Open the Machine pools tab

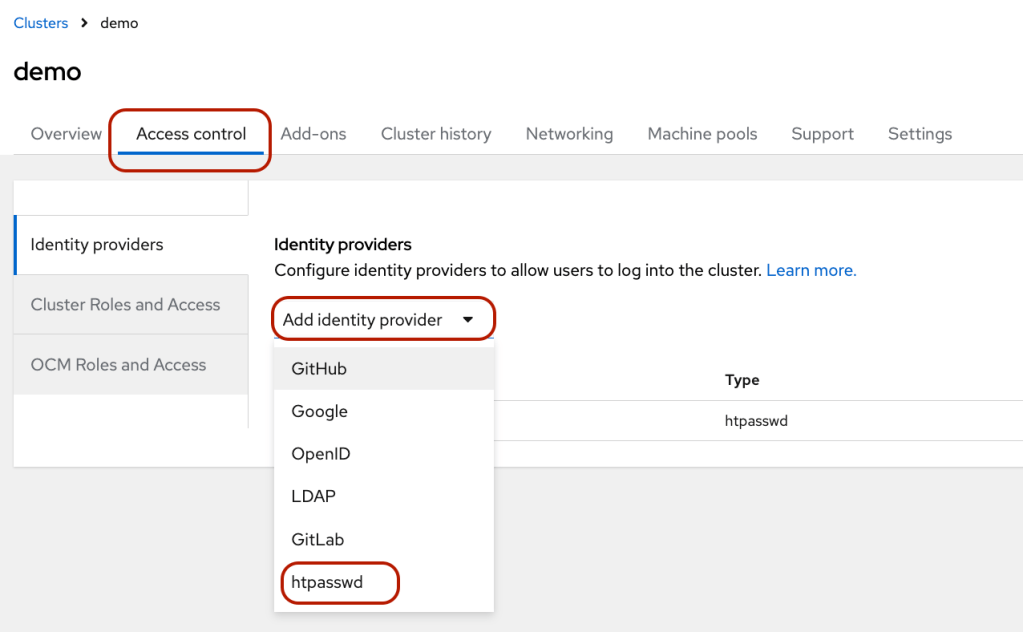click(x=702, y=134)
